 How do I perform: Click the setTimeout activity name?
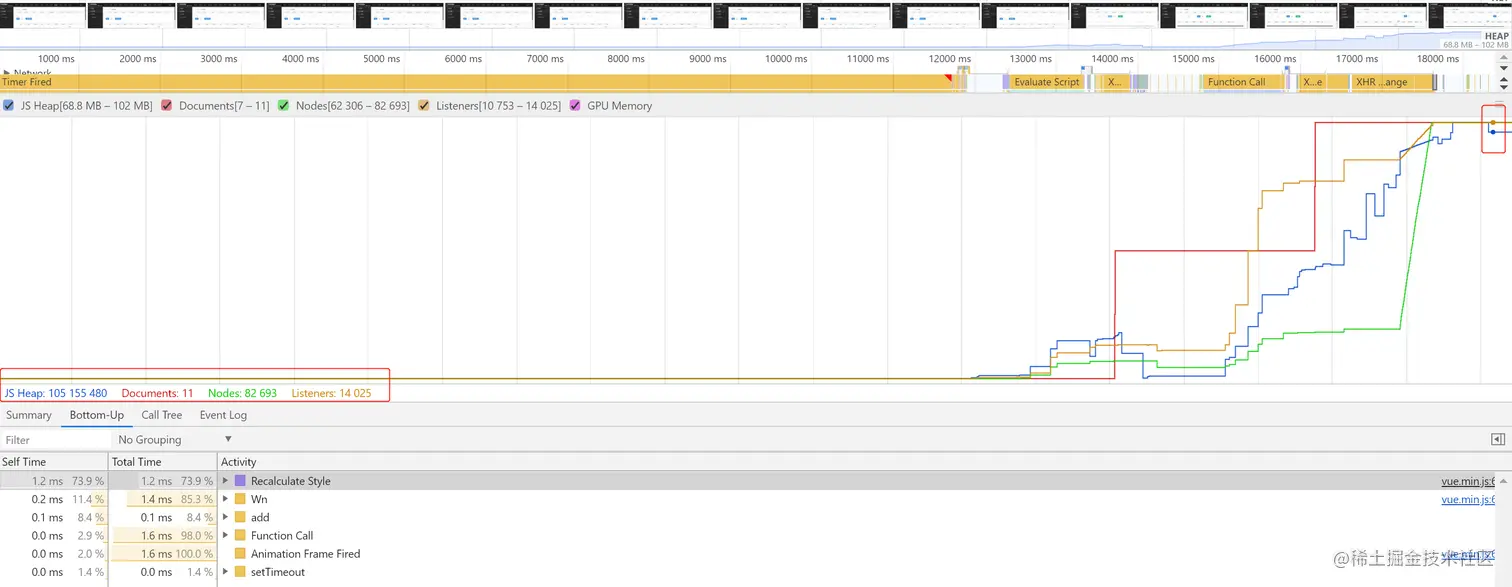278,572
